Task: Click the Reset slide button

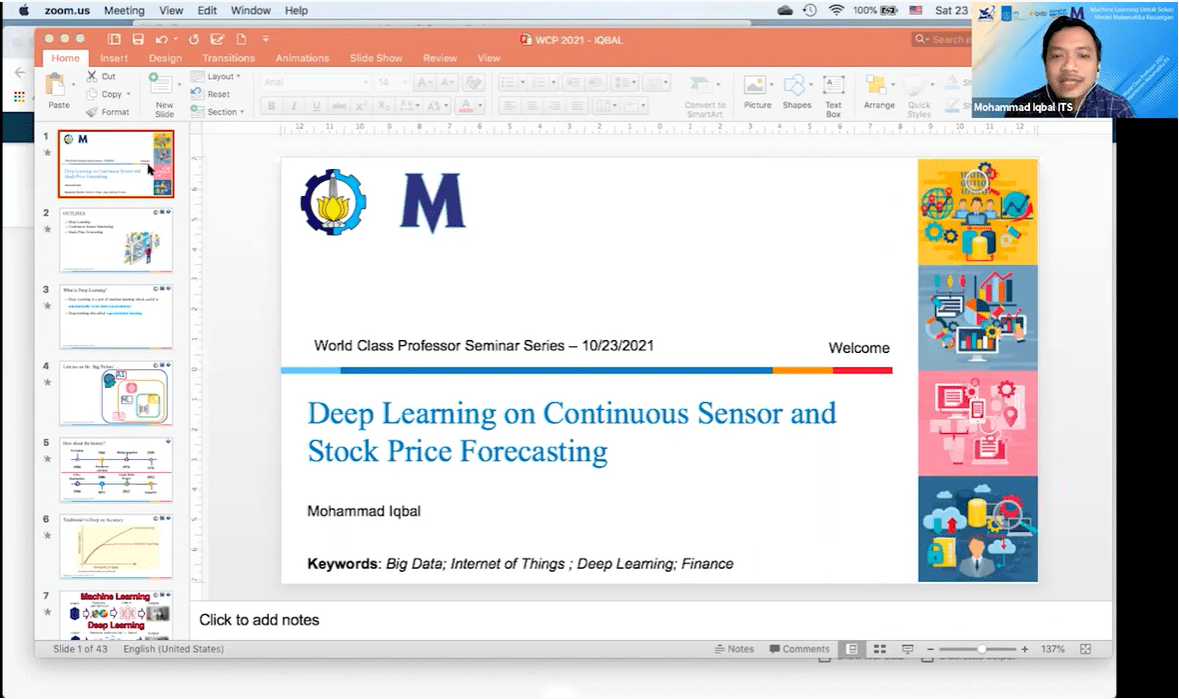Action: [217, 94]
